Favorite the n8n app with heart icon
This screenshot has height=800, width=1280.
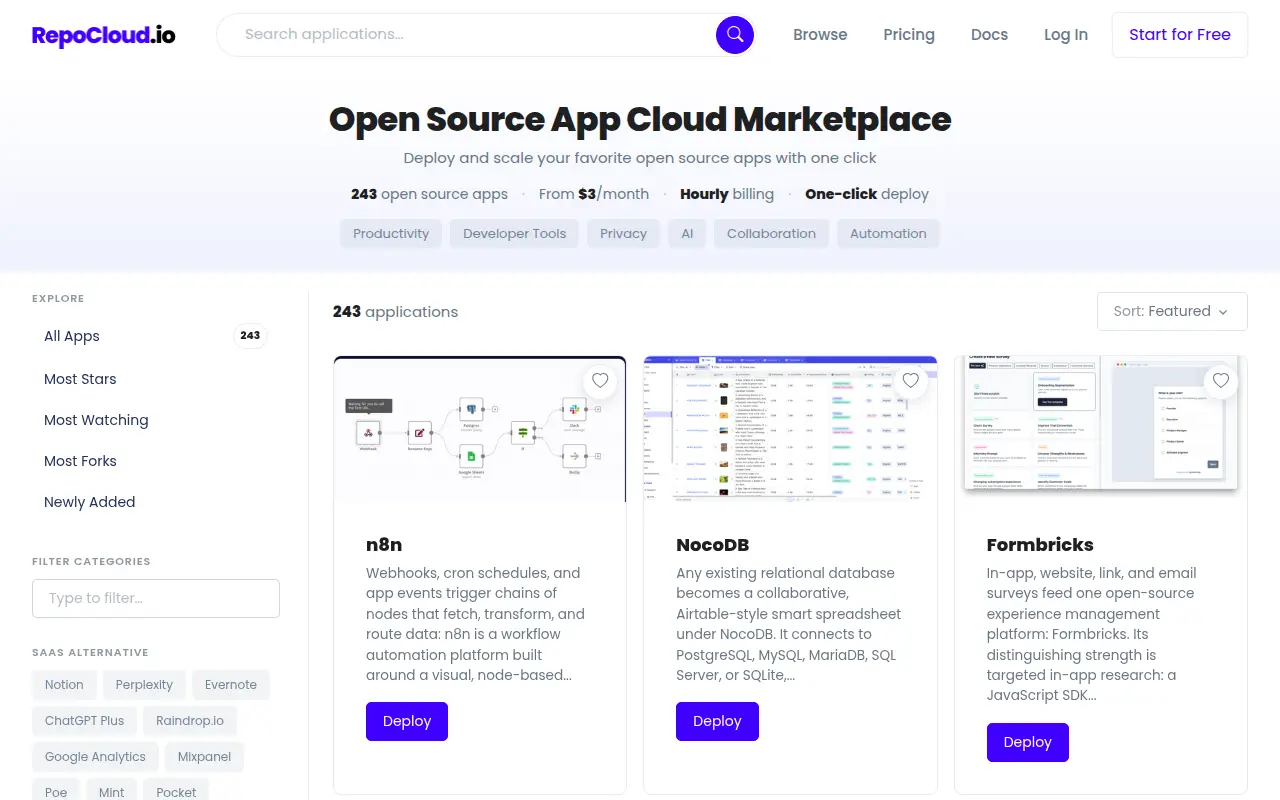point(600,380)
